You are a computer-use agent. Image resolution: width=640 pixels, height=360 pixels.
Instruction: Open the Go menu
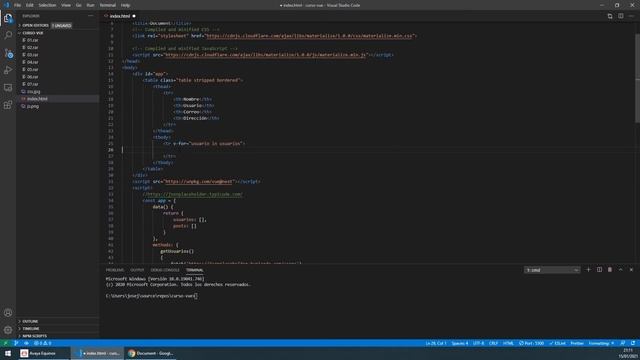tap(78, 5)
